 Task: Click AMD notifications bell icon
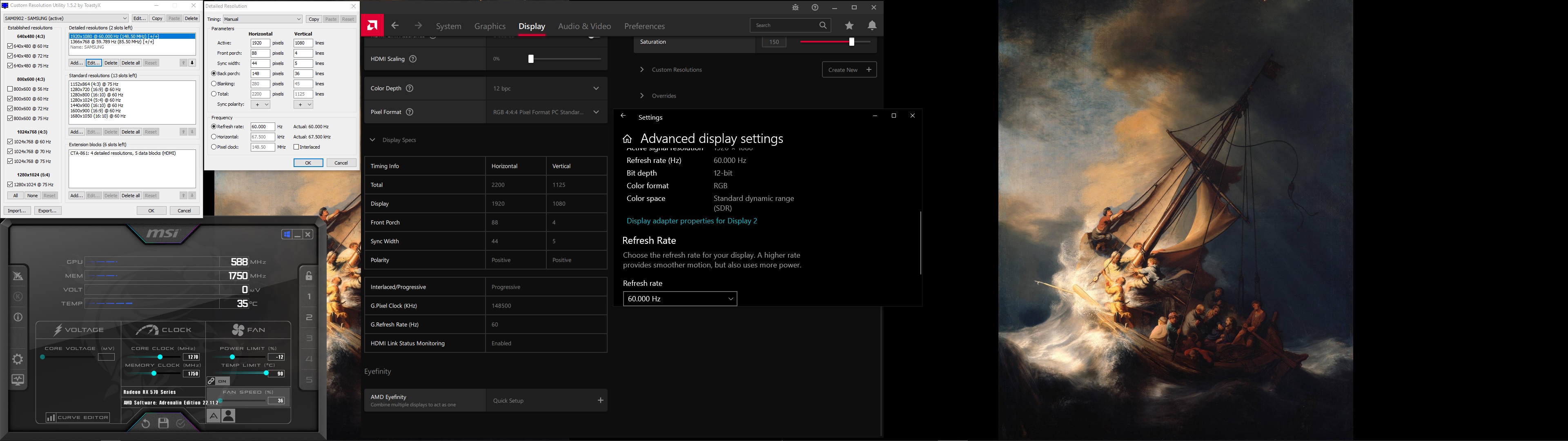[x=872, y=26]
